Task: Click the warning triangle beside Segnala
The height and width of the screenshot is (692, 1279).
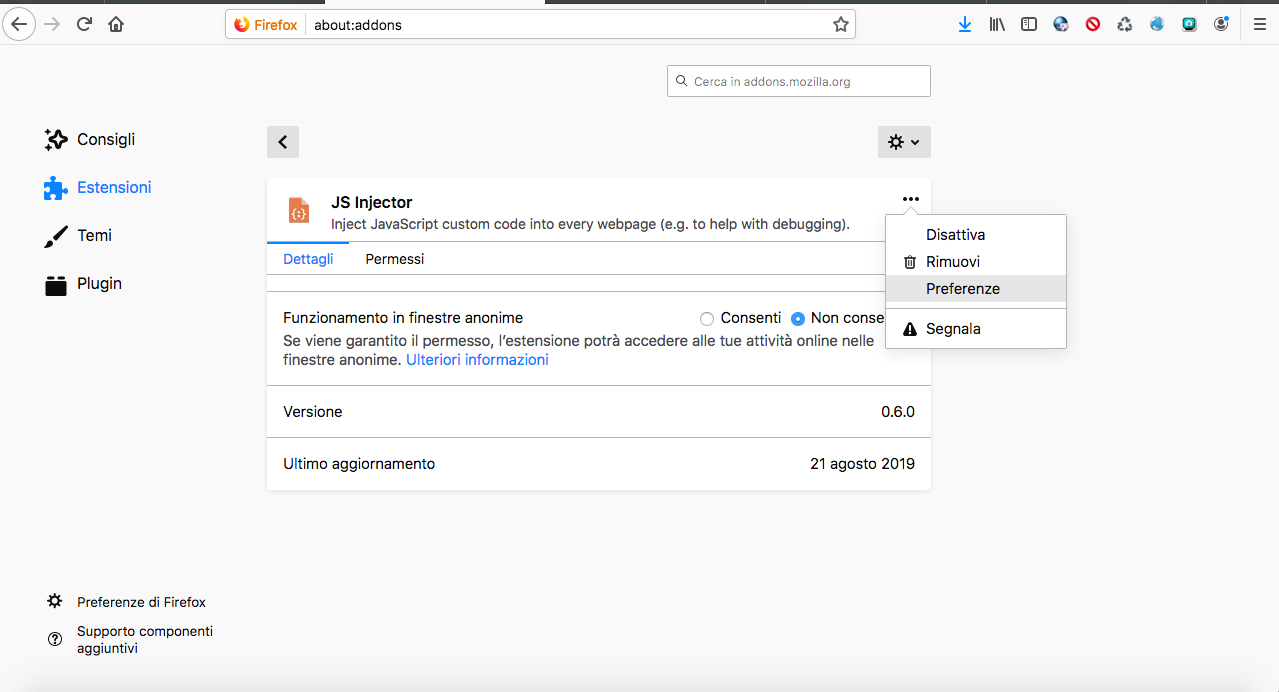Action: pyautogui.click(x=910, y=329)
